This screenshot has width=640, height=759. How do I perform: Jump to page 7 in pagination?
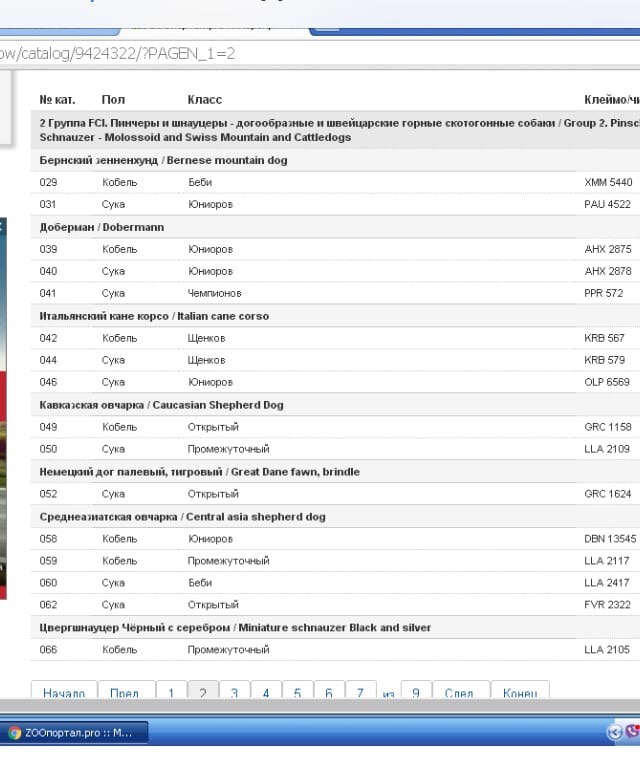360,692
